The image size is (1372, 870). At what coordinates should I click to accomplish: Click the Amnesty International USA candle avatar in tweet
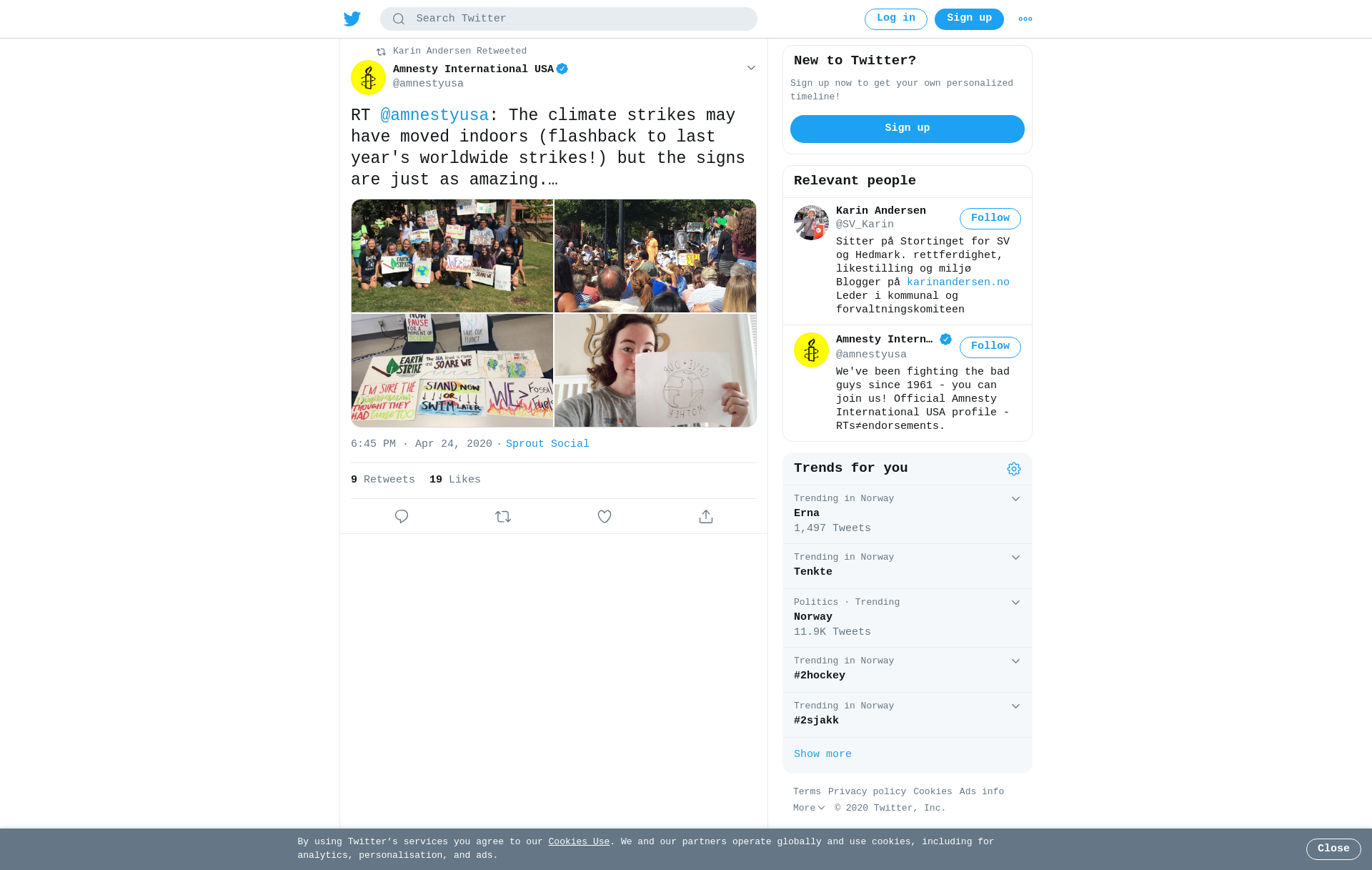(x=368, y=77)
